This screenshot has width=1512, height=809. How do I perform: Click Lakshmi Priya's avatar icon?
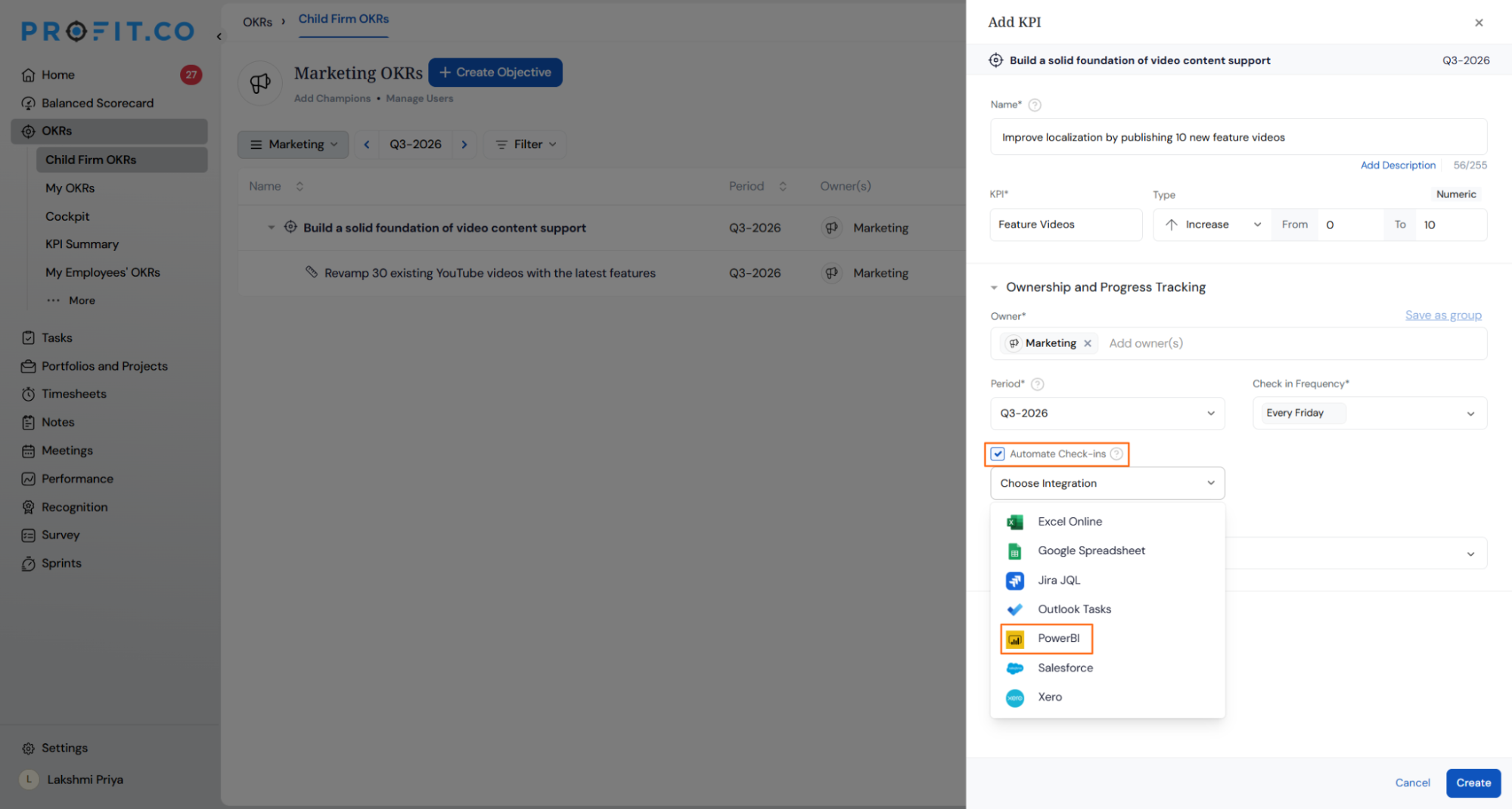[29, 780]
